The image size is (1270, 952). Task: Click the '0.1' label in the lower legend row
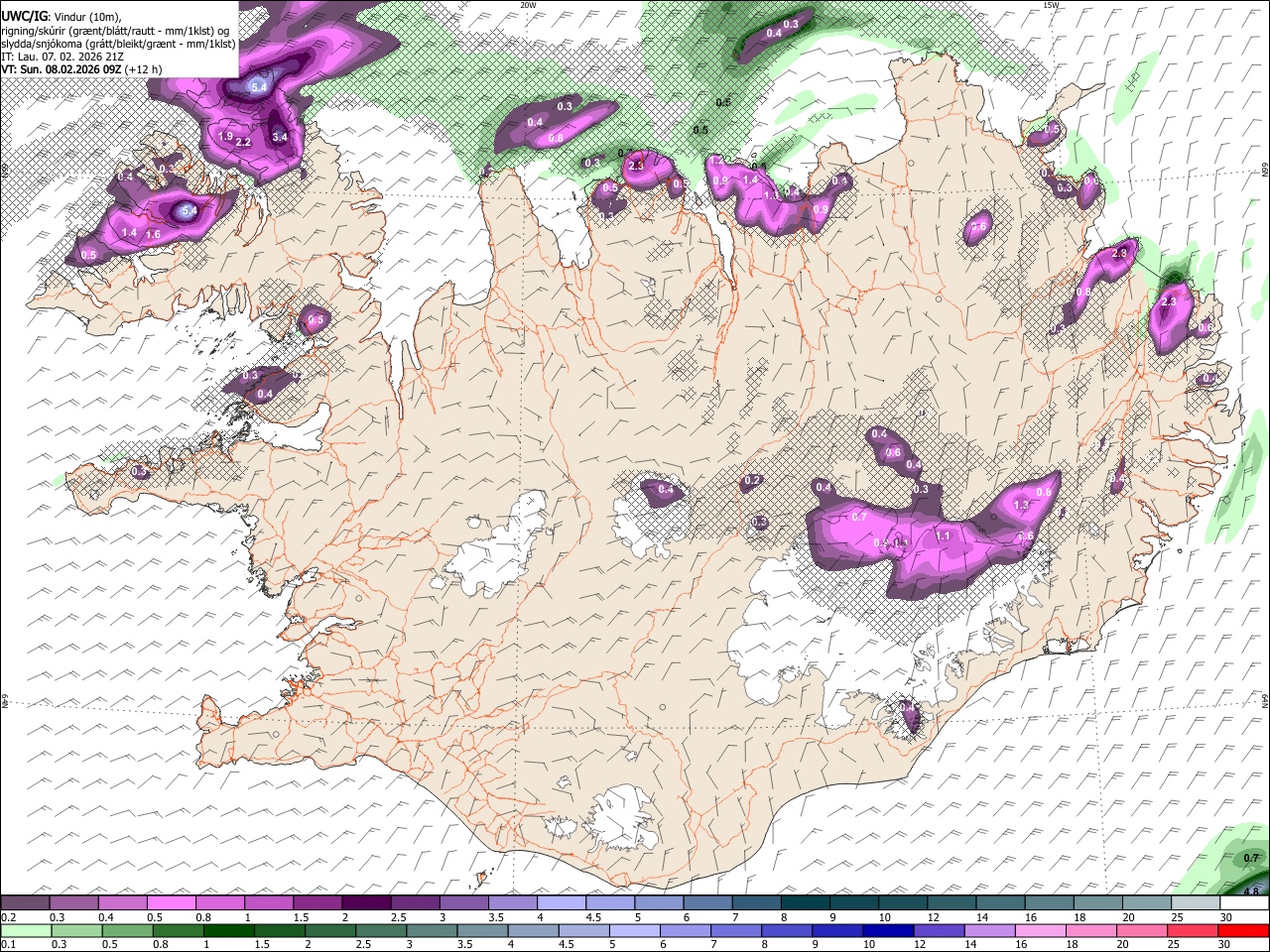coord(9,944)
